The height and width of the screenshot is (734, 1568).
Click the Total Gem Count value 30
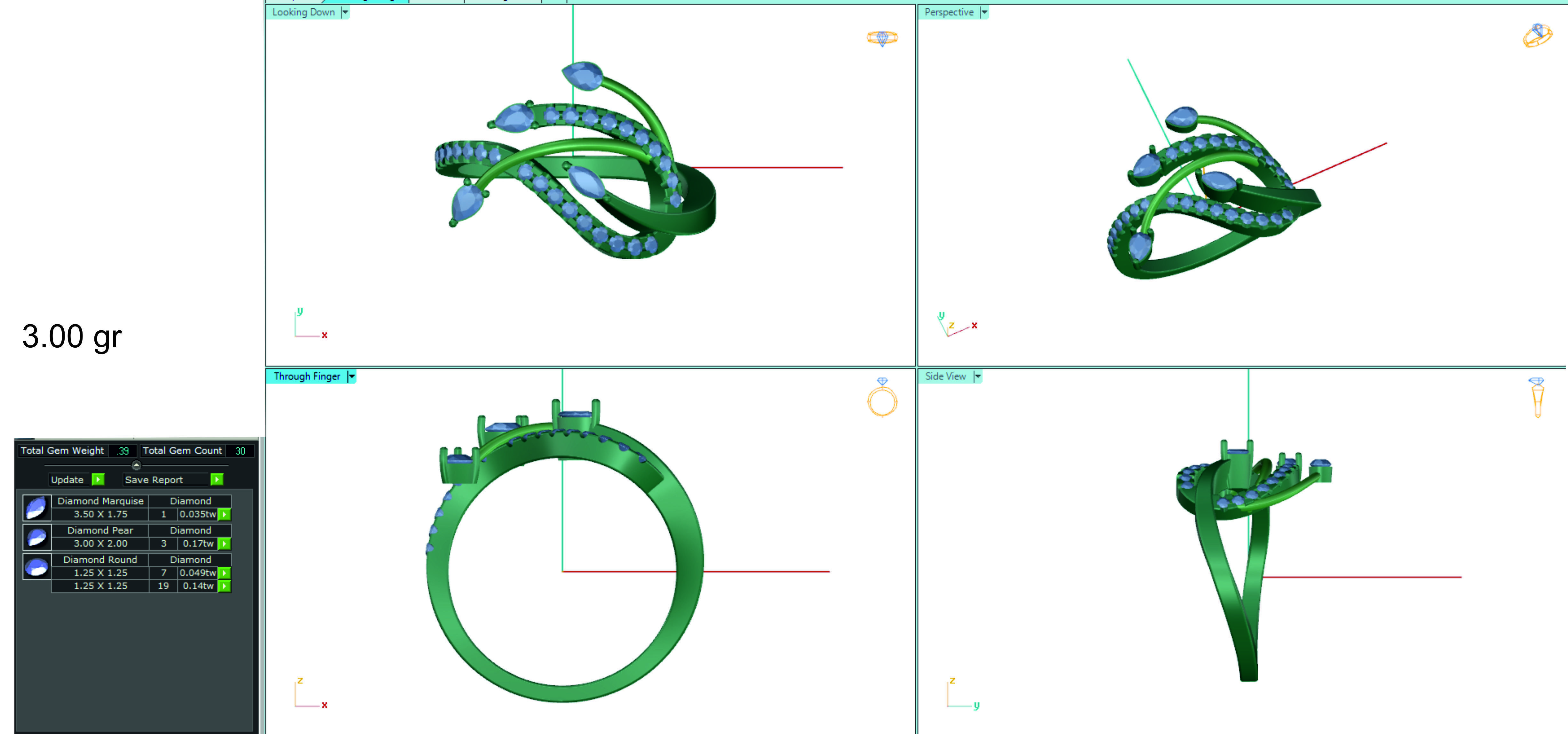point(240,451)
